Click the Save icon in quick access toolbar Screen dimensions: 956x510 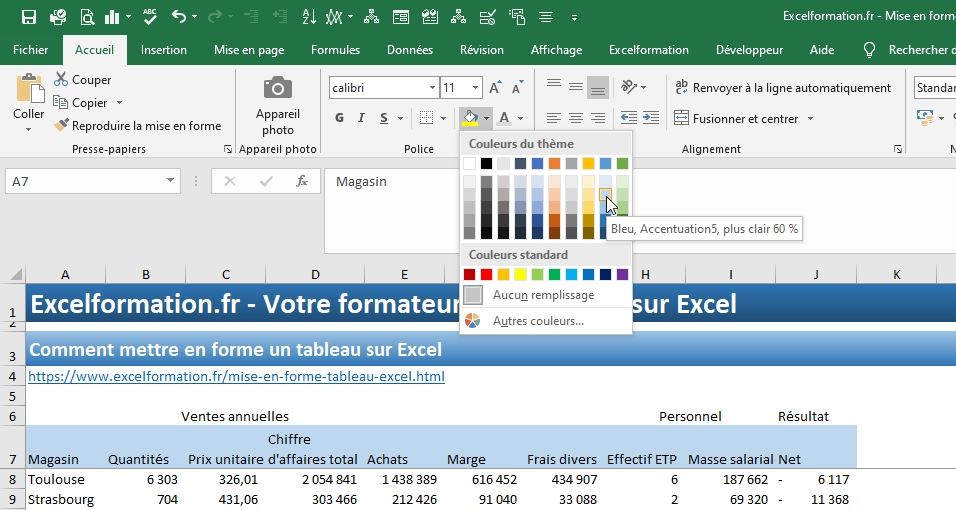(29, 17)
